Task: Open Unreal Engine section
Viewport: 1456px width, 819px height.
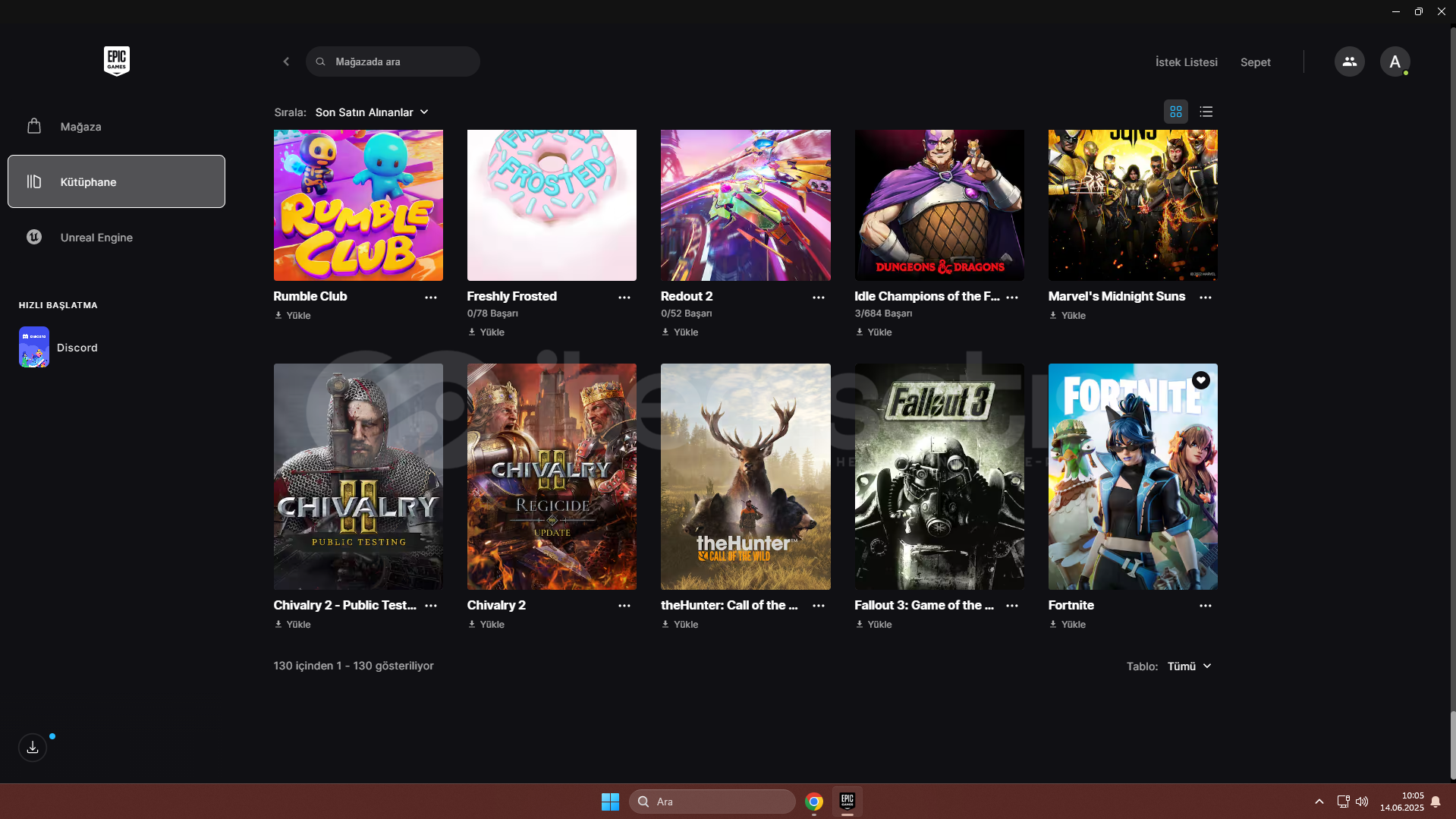Action: (116, 237)
